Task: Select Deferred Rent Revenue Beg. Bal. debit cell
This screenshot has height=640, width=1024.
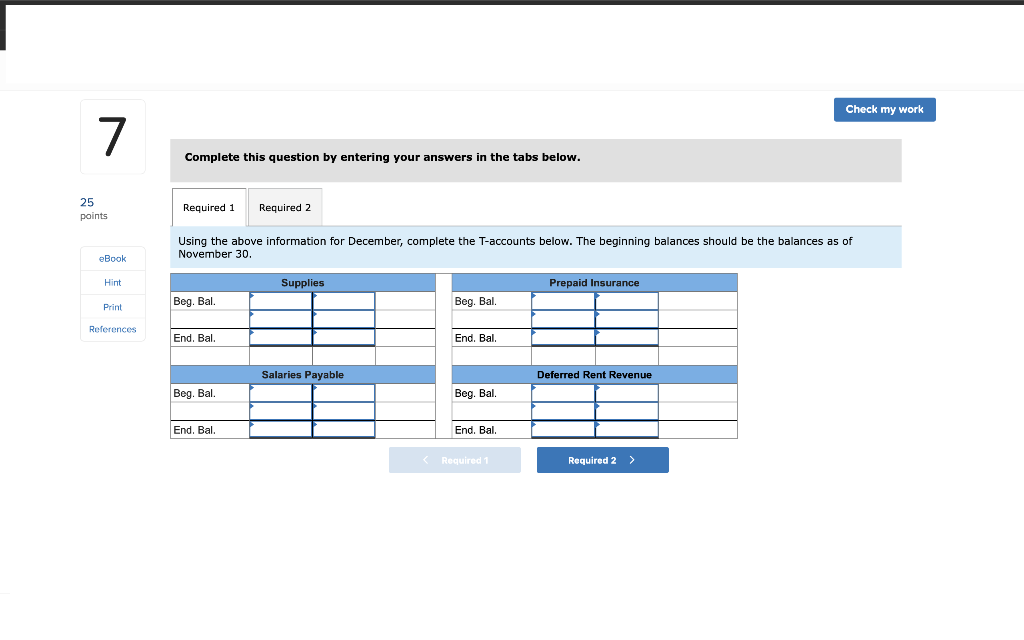Action: coord(563,393)
